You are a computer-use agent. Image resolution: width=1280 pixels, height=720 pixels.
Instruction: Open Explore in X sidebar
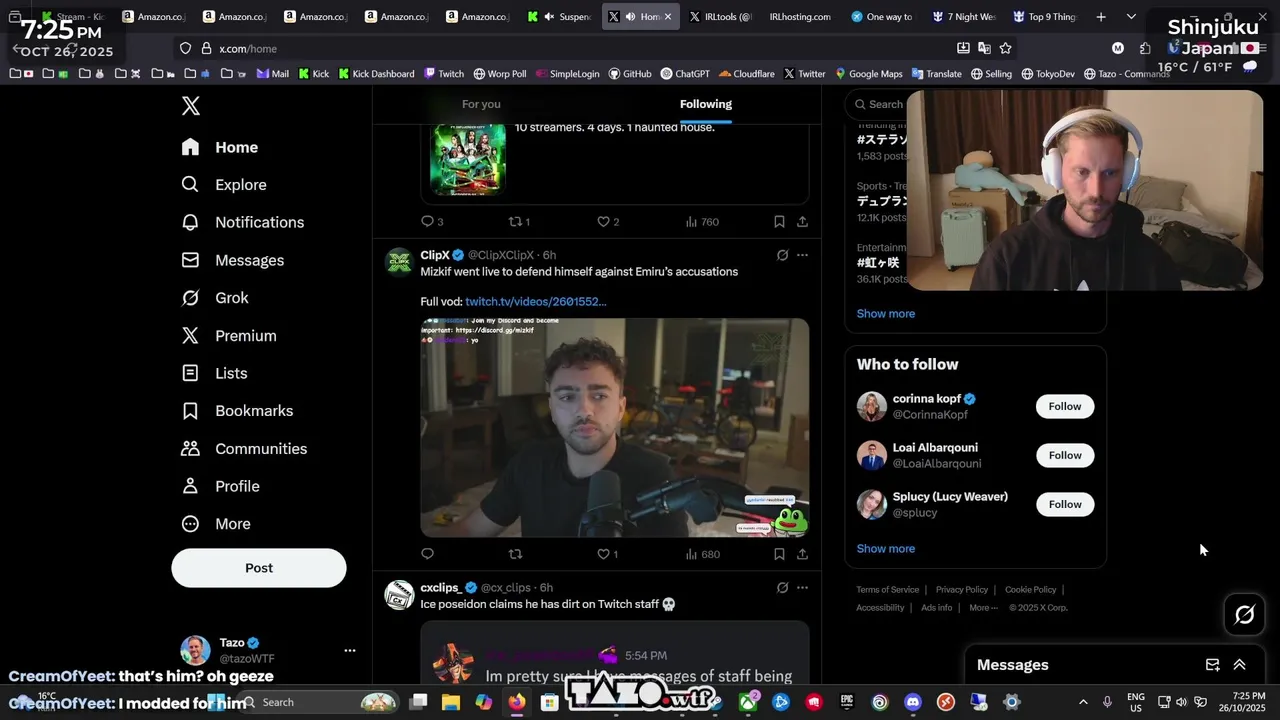pos(224,185)
